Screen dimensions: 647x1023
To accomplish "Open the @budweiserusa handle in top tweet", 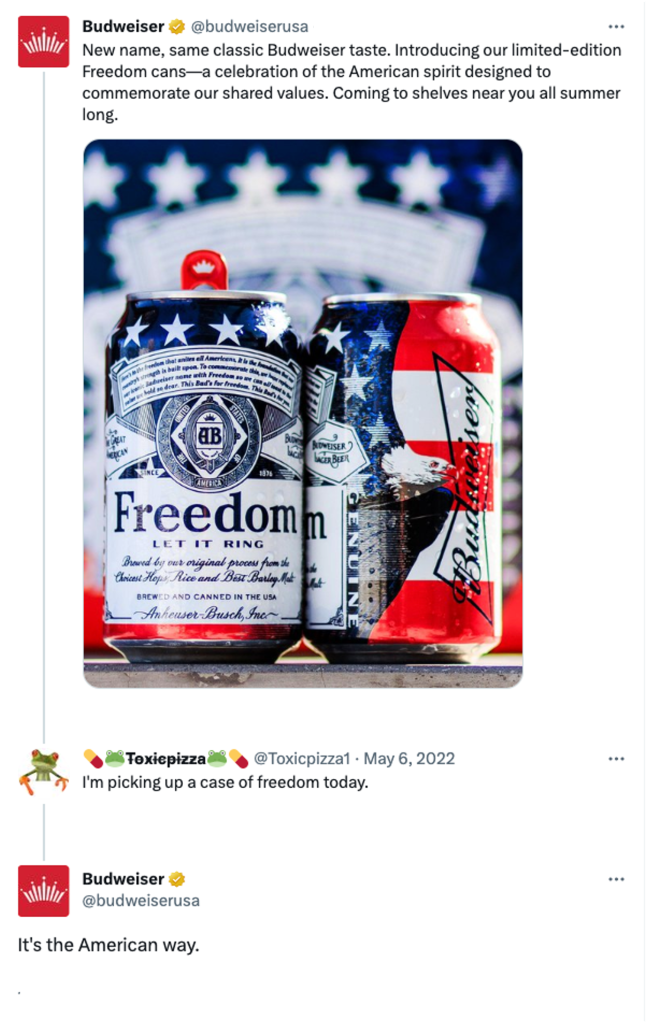I will [x=249, y=27].
